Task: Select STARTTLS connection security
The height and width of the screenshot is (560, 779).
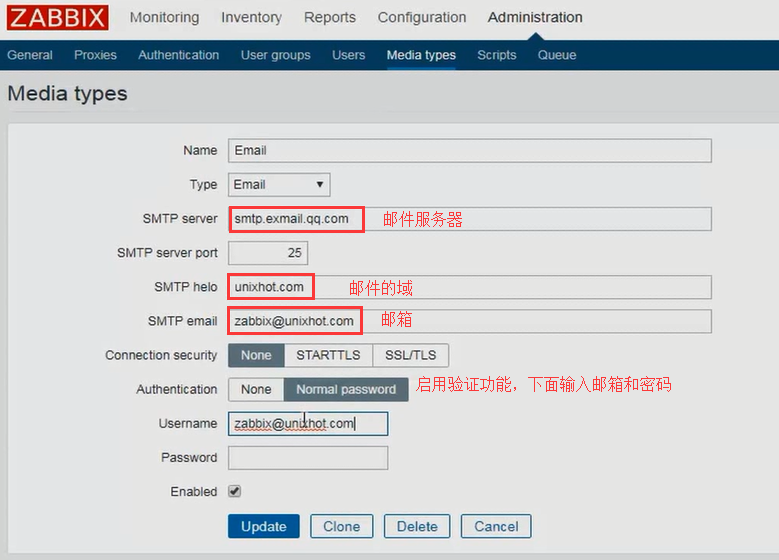Action: pyautogui.click(x=328, y=355)
